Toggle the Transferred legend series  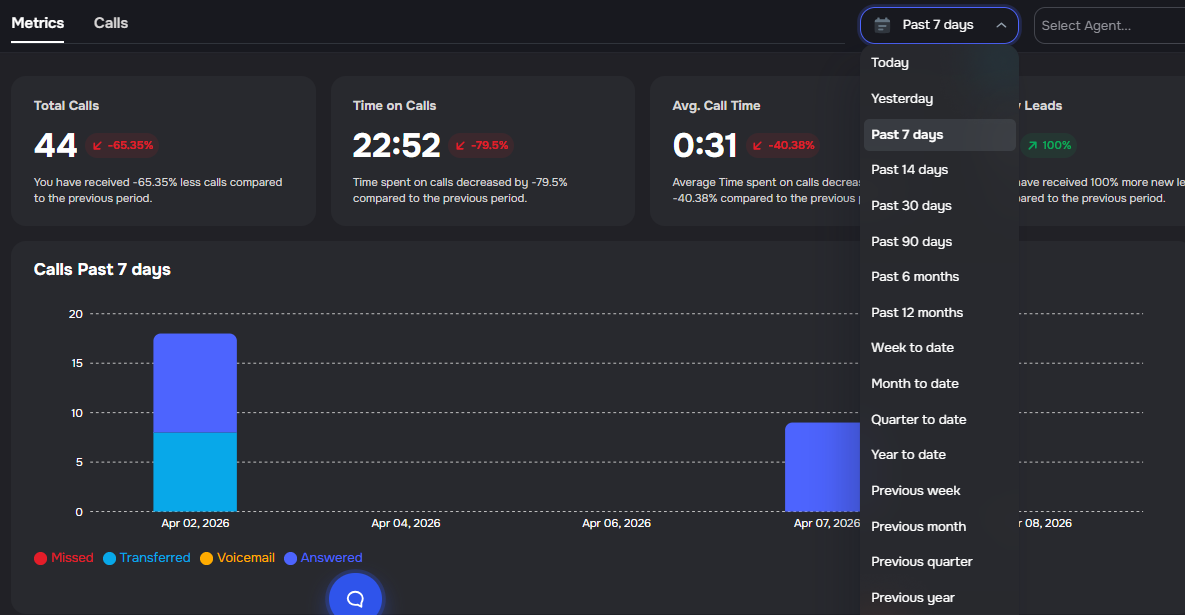[146, 558]
